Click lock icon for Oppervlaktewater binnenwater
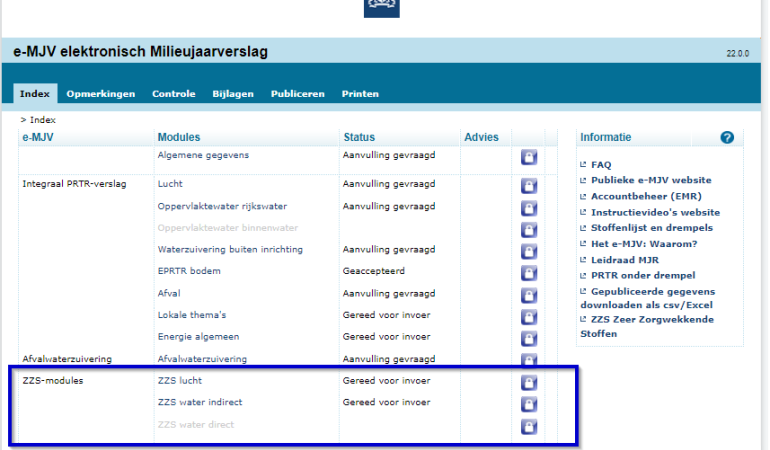 tap(529, 230)
